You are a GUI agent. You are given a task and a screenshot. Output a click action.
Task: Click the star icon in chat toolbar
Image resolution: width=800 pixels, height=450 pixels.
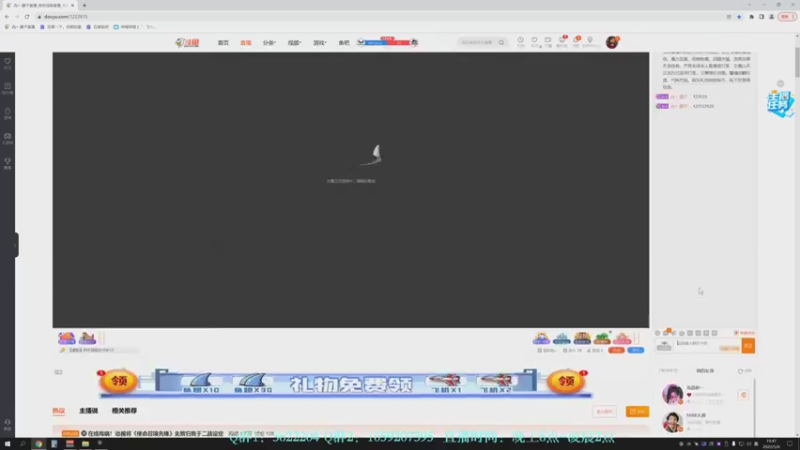pyautogui.click(x=682, y=333)
